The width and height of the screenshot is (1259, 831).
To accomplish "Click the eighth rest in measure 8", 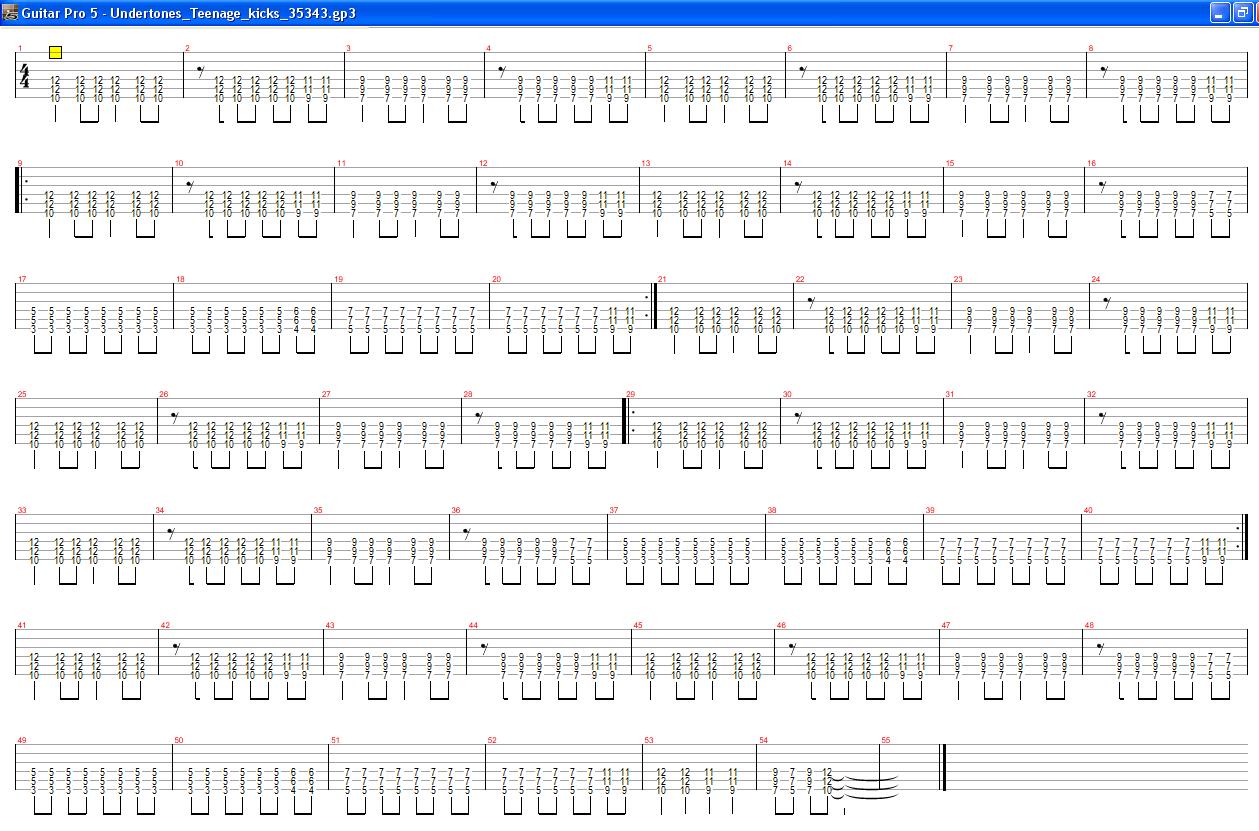I will (1104, 71).
